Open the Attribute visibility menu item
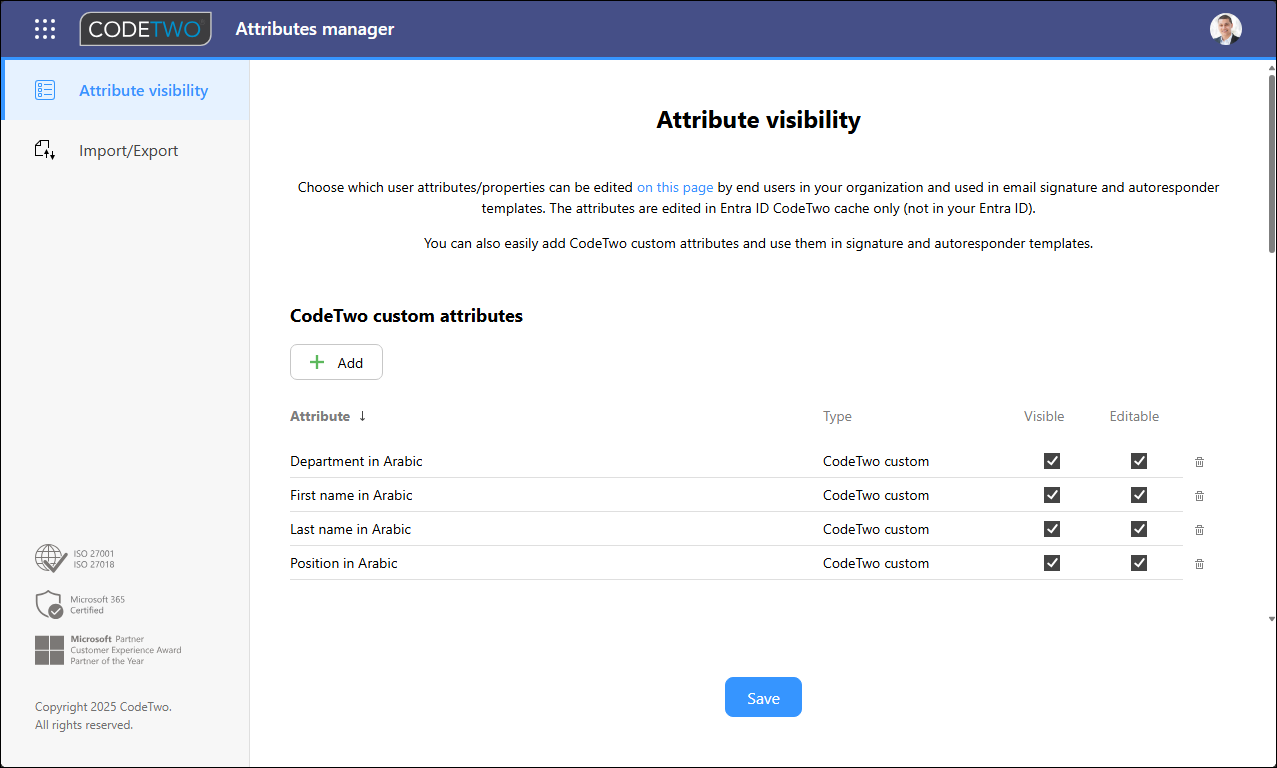Image resolution: width=1277 pixels, height=768 pixels. click(125, 90)
